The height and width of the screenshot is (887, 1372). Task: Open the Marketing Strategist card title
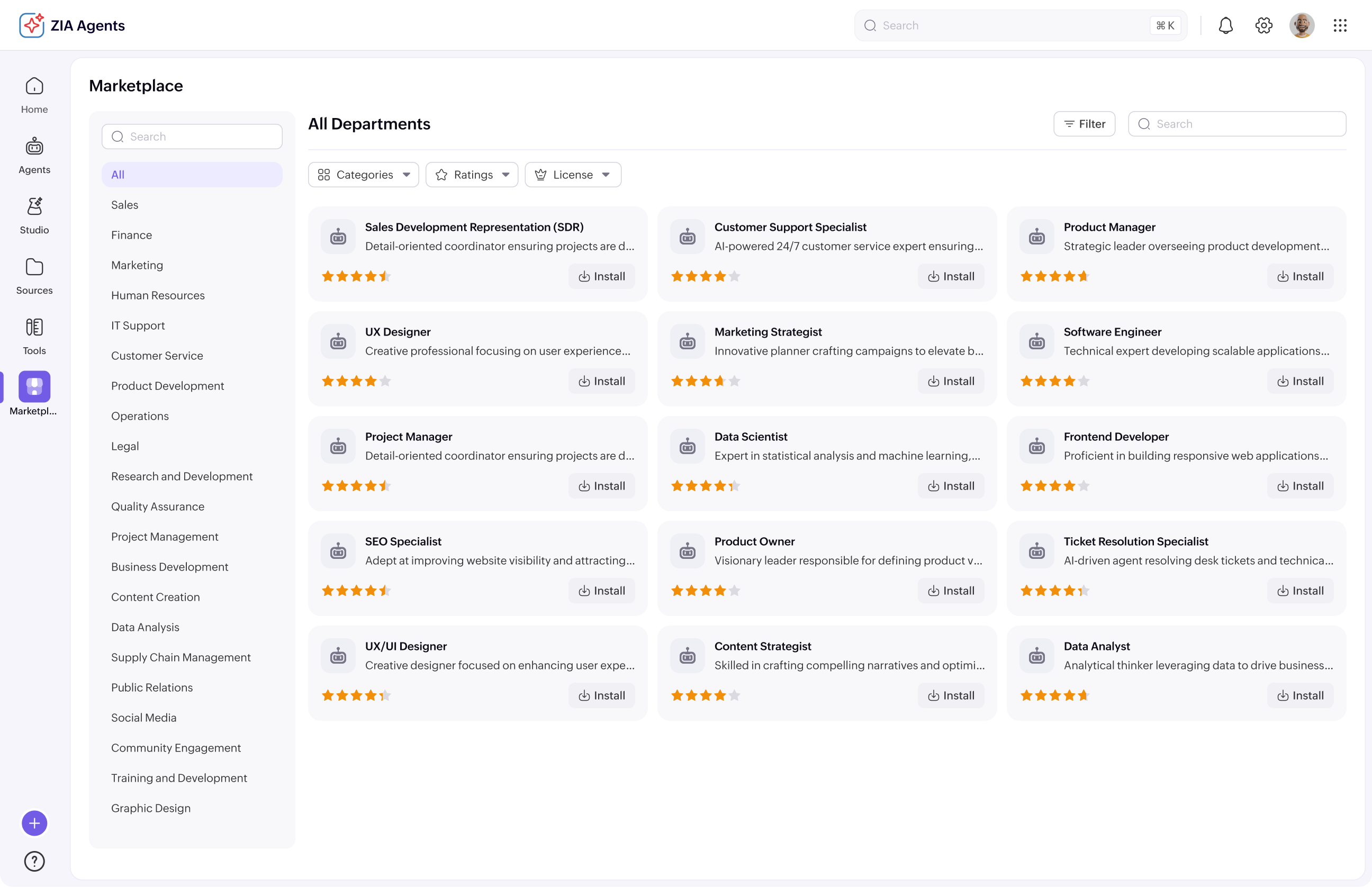click(768, 332)
